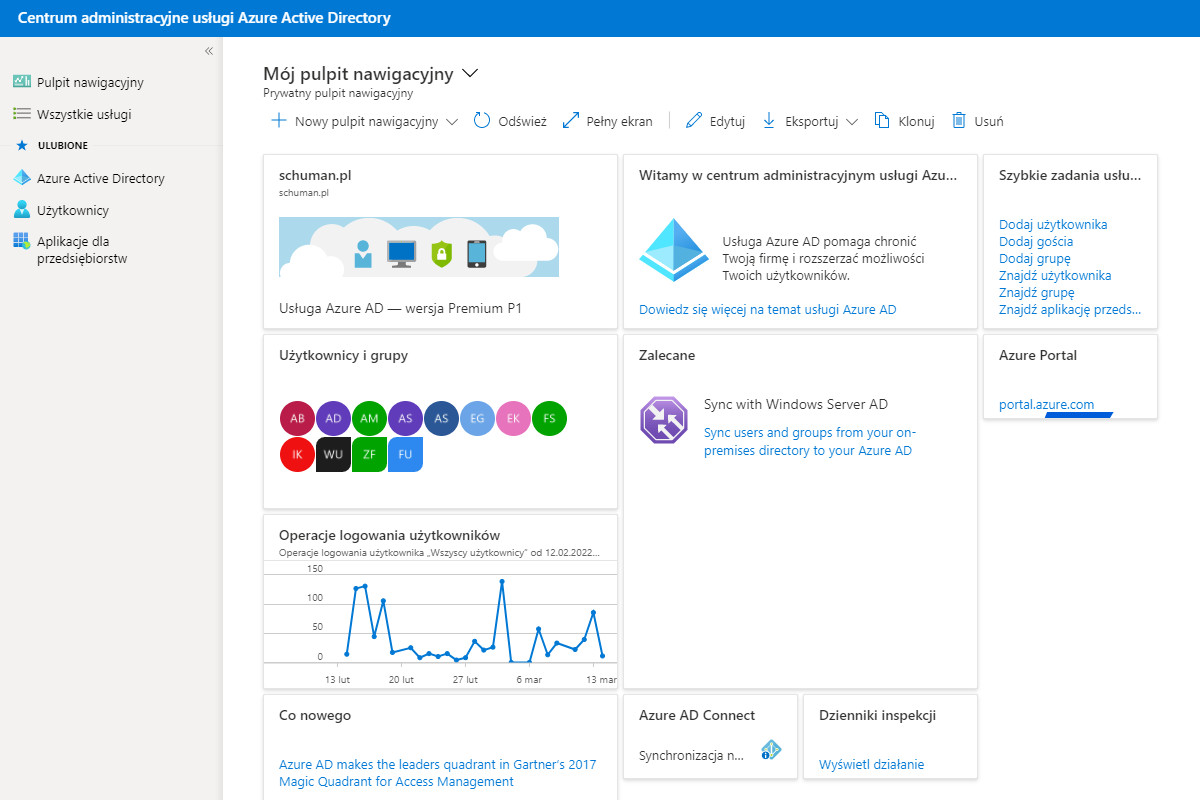
Task: Select the EK user avatar
Action: point(513,418)
